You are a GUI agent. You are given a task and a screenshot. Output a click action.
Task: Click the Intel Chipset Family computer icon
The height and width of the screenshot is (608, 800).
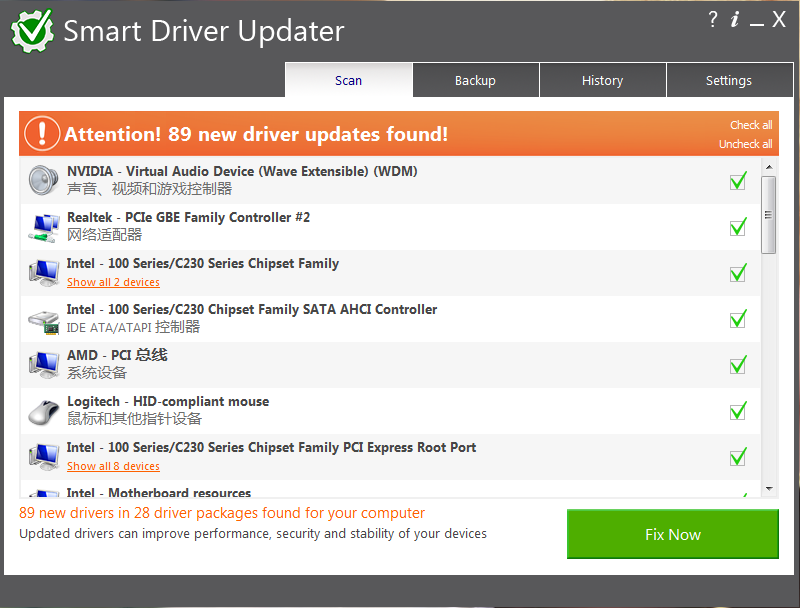click(x=43, y=273)
